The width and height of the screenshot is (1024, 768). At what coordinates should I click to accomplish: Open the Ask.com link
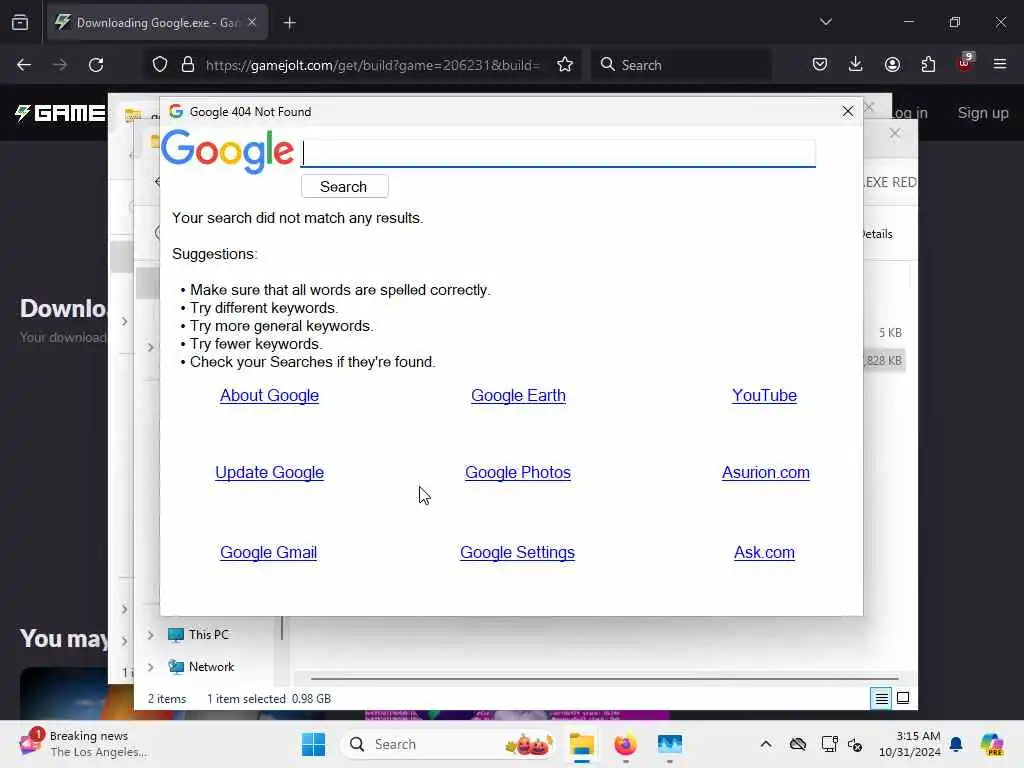pos(764,552)
